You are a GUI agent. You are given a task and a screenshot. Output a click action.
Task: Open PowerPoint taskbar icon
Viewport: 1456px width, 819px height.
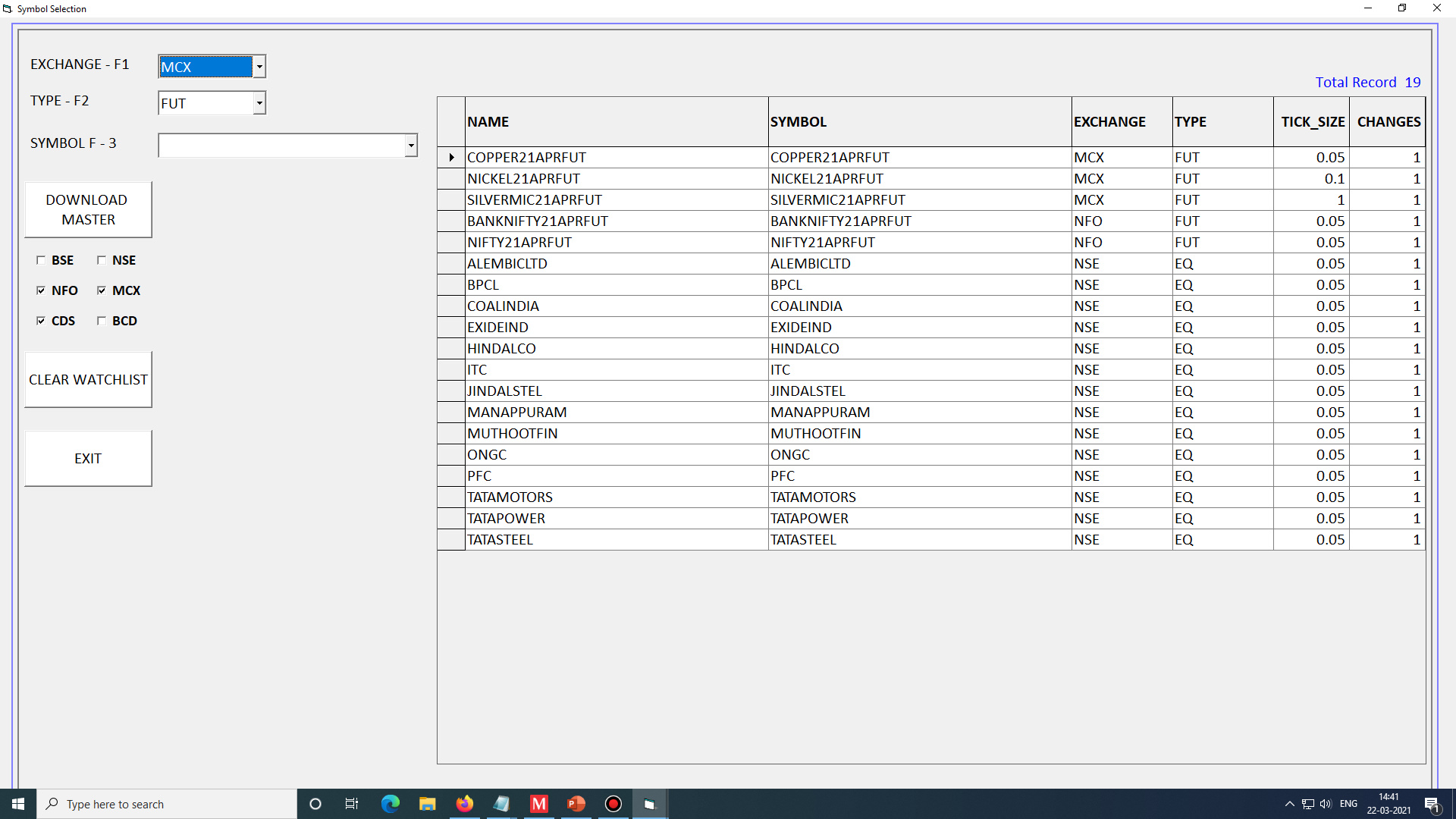coord(576,804)
